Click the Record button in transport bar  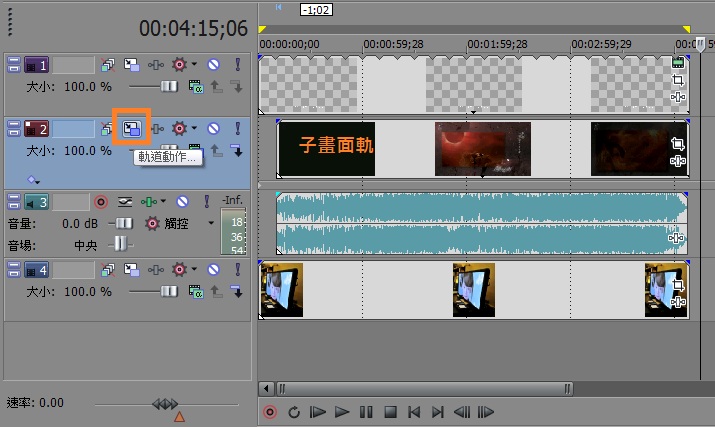coord(270,412)
